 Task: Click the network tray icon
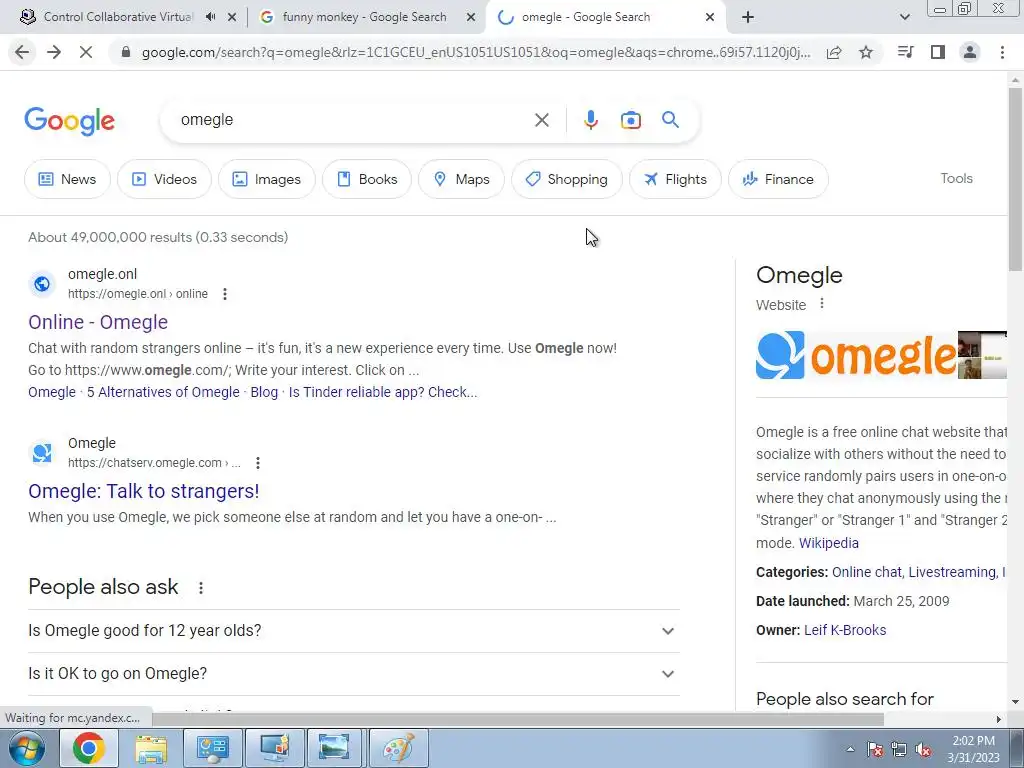click(x=899, y=750)
